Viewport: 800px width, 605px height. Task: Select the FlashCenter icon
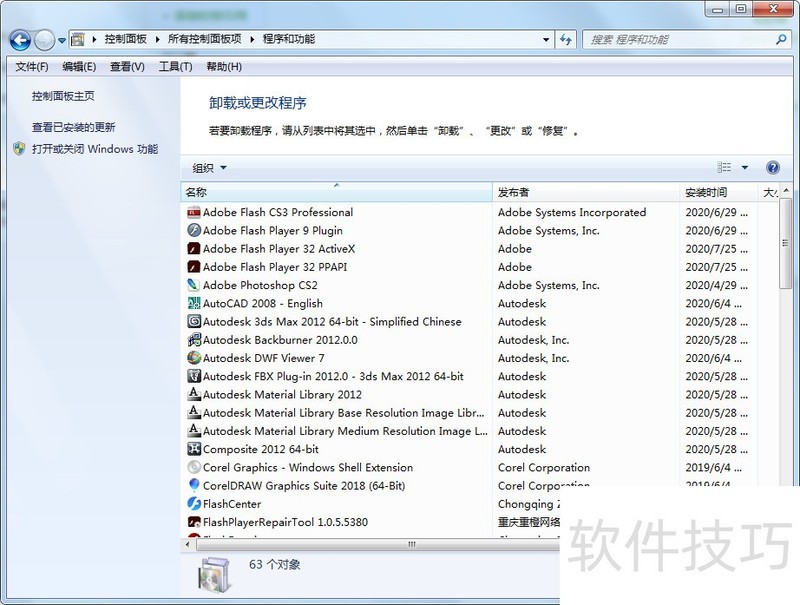coord(194,504)
